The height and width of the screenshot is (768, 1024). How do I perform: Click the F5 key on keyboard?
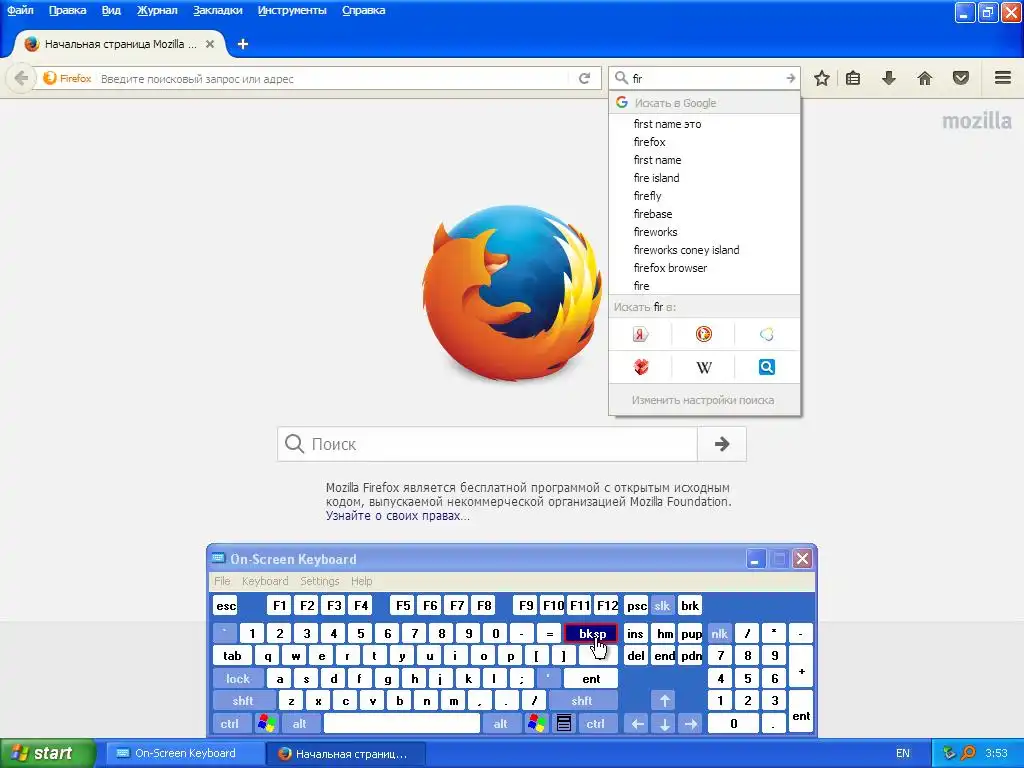pyautogui.click(x=403, y=605)
